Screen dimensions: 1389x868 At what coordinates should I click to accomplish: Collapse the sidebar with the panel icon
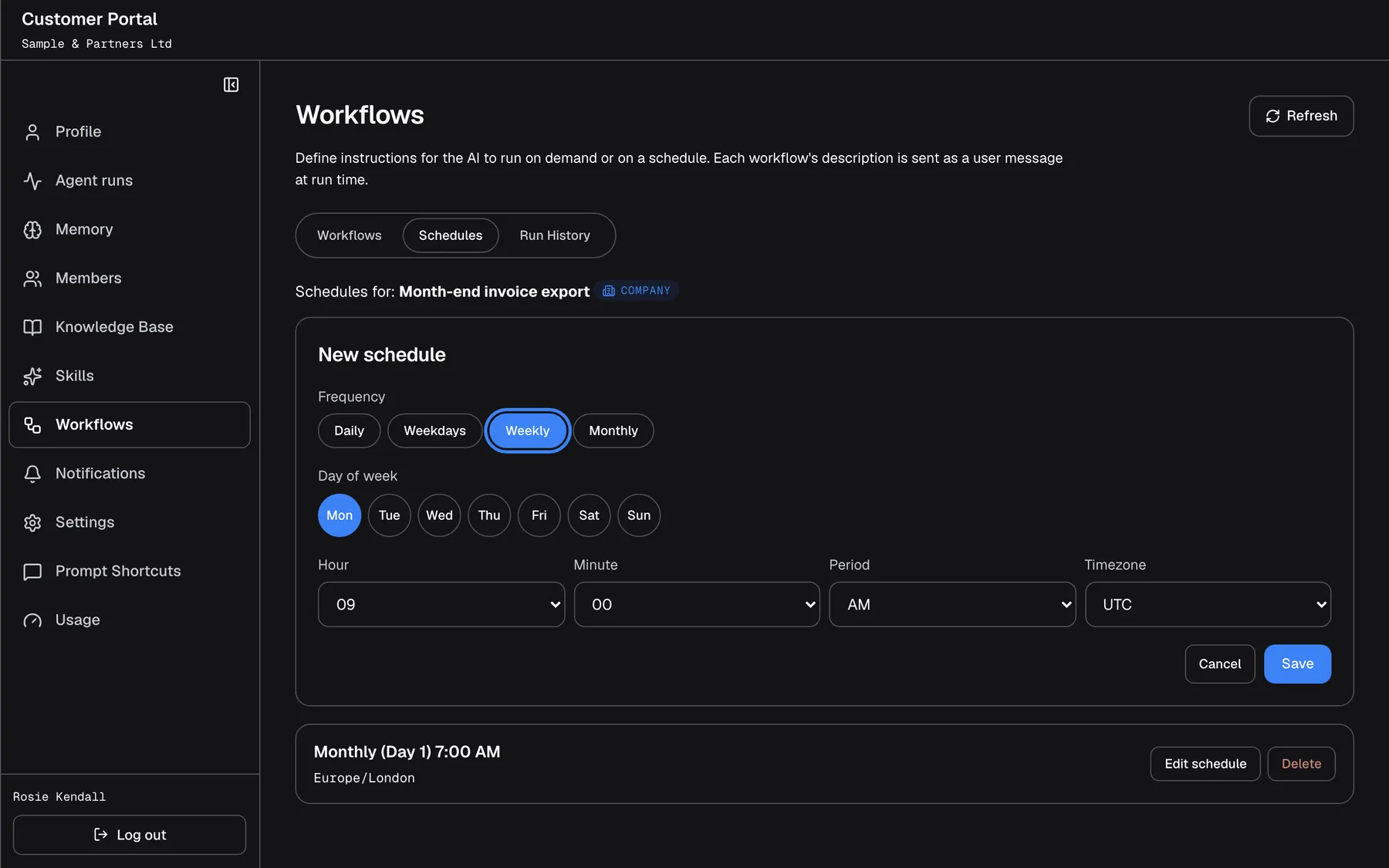[231, 85]
